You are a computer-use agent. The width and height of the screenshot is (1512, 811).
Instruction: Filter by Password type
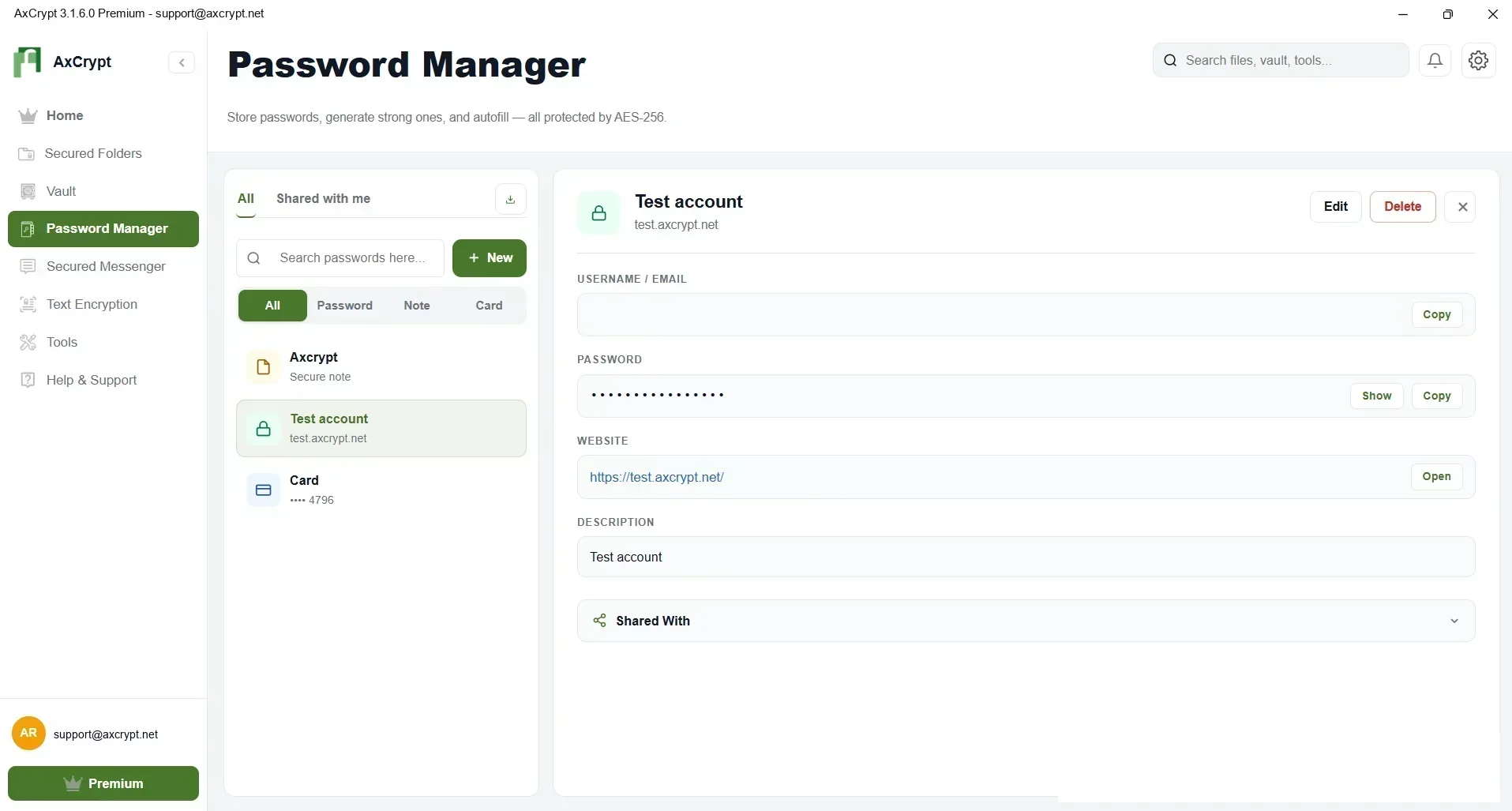[x=344, y=306]
